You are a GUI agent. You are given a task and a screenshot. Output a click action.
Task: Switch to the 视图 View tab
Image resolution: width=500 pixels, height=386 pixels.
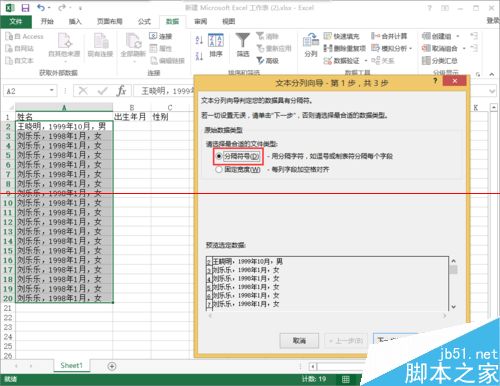click(229, 22)
